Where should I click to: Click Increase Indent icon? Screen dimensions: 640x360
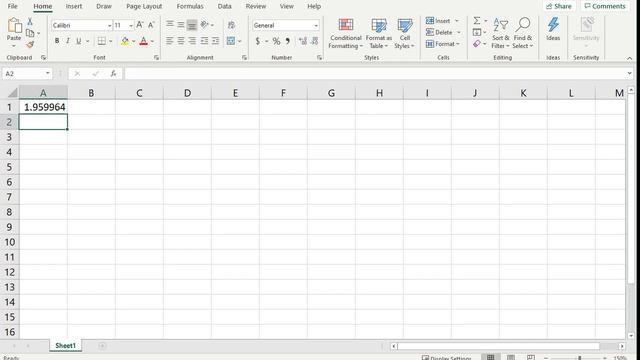(215, 41)
